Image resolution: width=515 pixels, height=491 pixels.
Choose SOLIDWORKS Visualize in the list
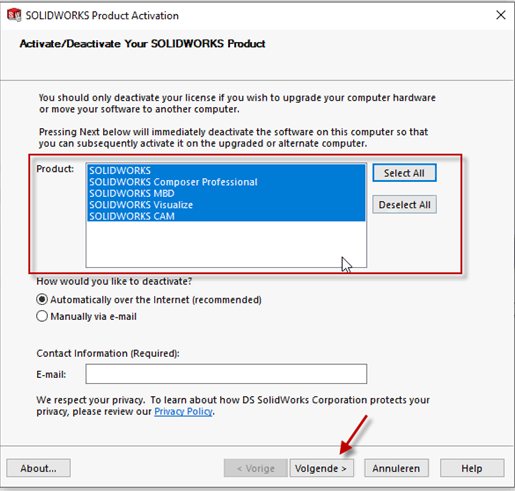point(226,205)
